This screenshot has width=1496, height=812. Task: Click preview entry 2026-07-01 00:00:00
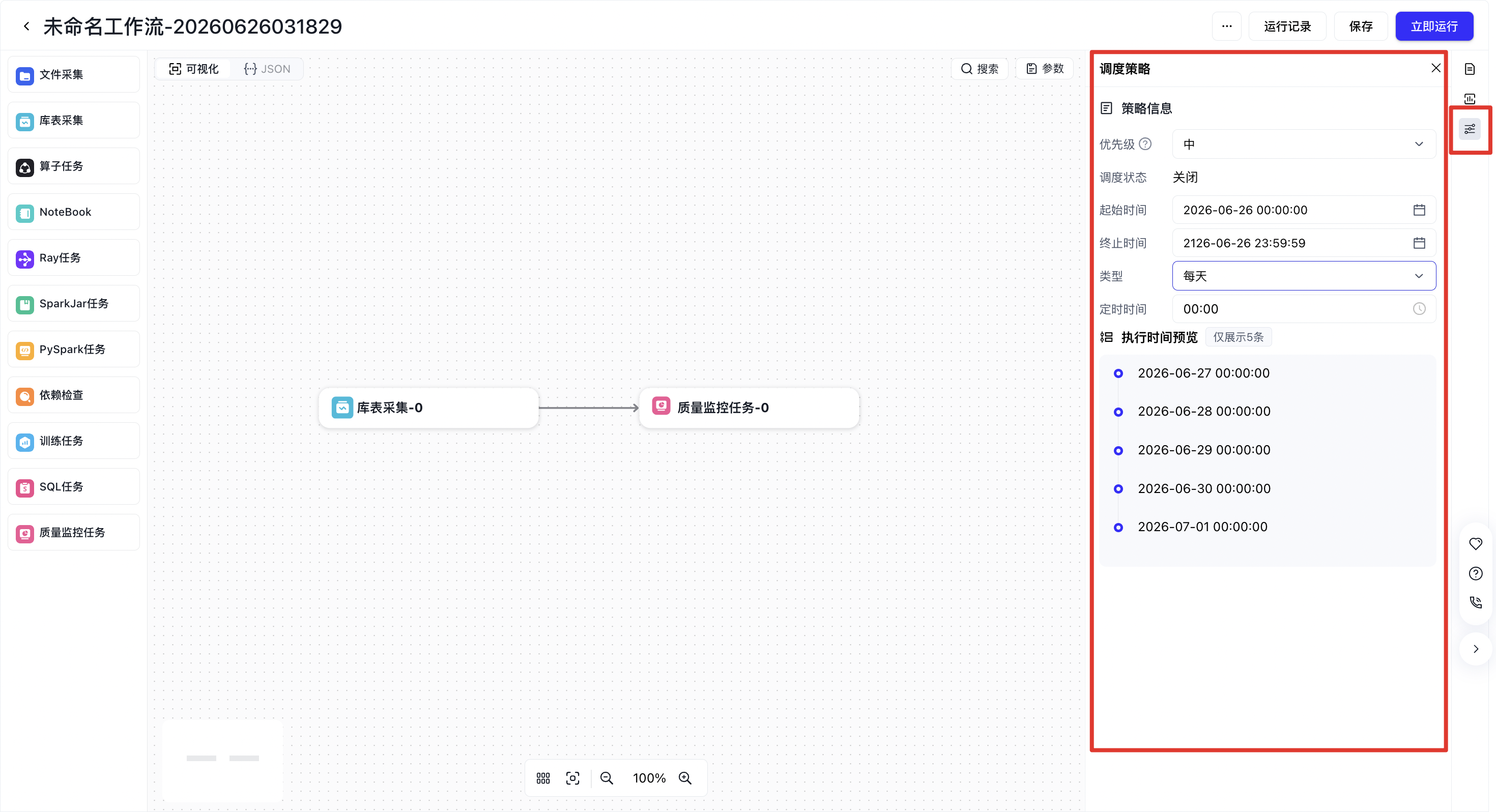pos(1202,528)
